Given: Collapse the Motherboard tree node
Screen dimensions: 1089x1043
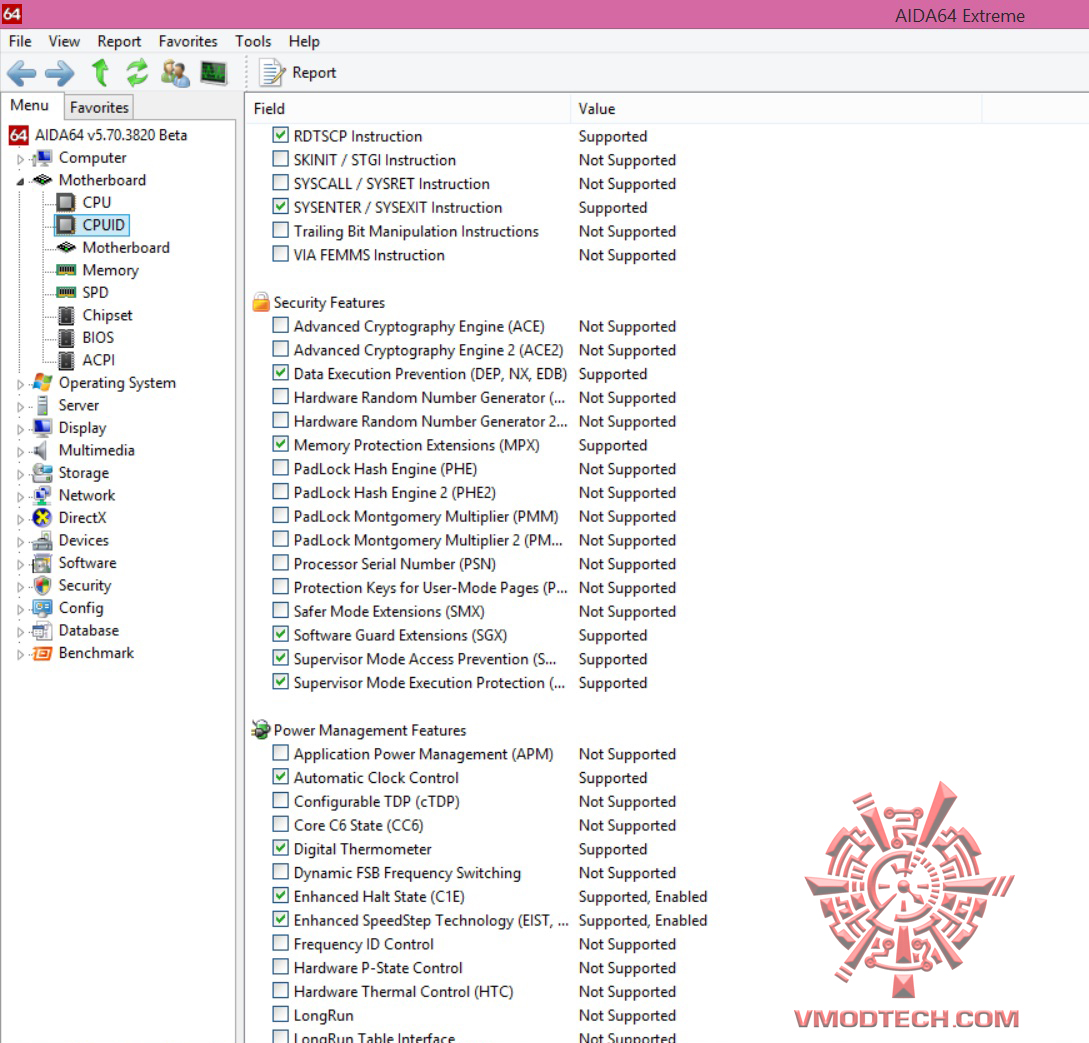Looking at the screenshot, I should point(20,181).
